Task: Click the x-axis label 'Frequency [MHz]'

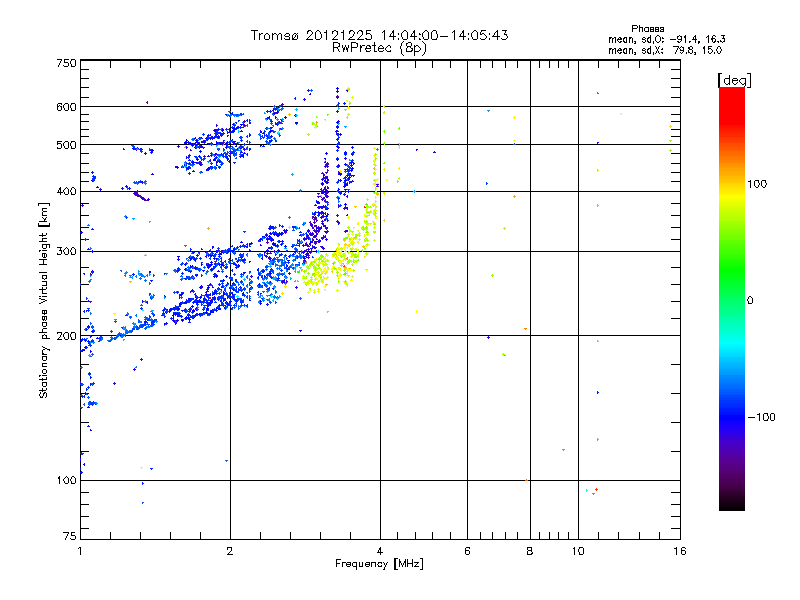Action: pyautogui.click(x=379, y=564)
